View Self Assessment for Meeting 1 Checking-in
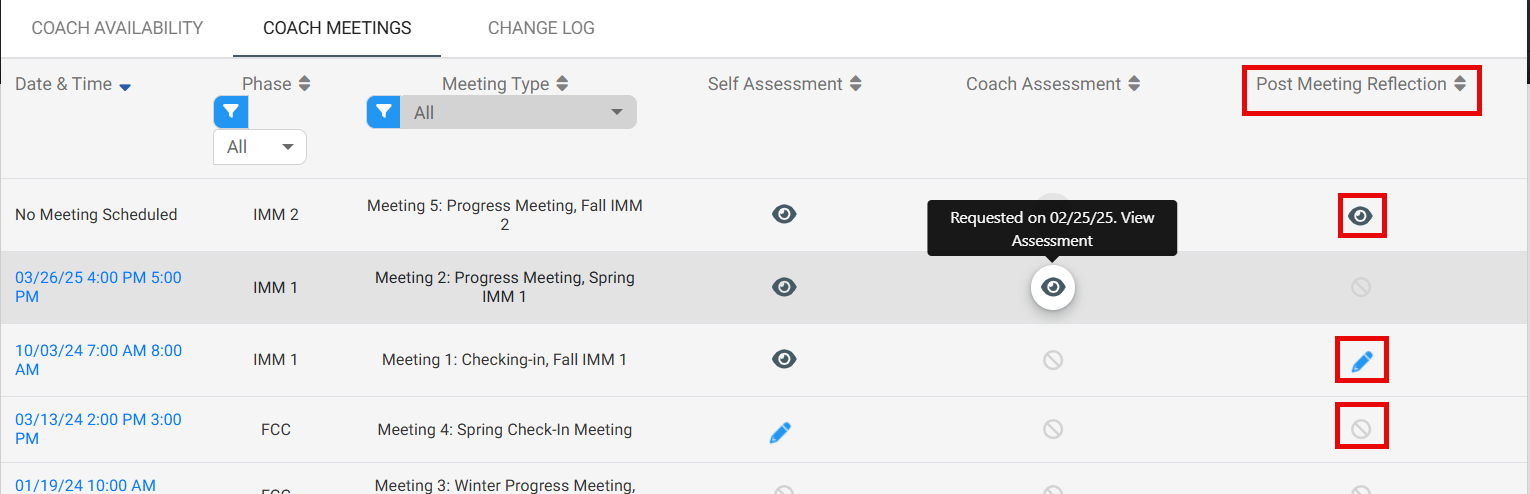Image resolution: width=1530 pixels, height=494 pixels. [784, 359]
